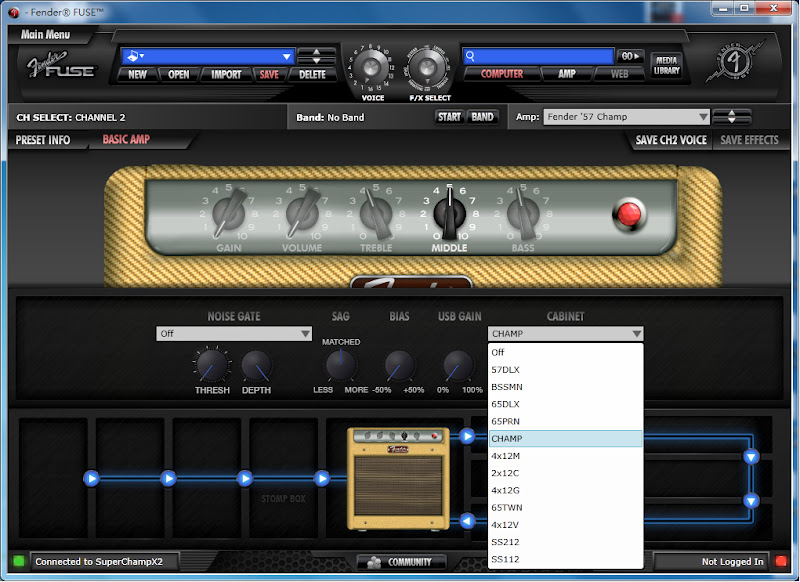Image resolution: width=800 pixels, height=582 pixels.
Task: Turn the F/X SELECT knob
Action: pos(428,68)
